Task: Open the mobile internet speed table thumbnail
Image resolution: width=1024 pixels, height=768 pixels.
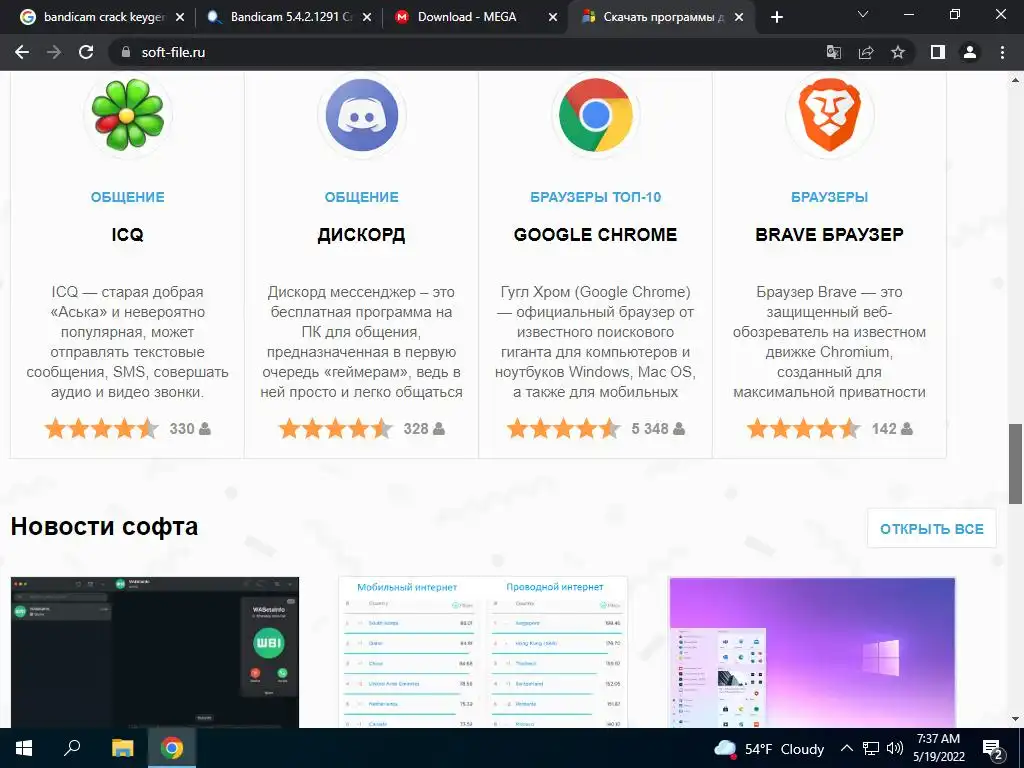Action: (x=483, y=652)
